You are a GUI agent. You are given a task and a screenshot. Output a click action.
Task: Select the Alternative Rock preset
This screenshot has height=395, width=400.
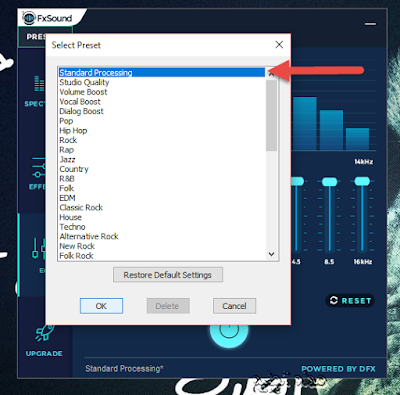click(x=89, y=237)
